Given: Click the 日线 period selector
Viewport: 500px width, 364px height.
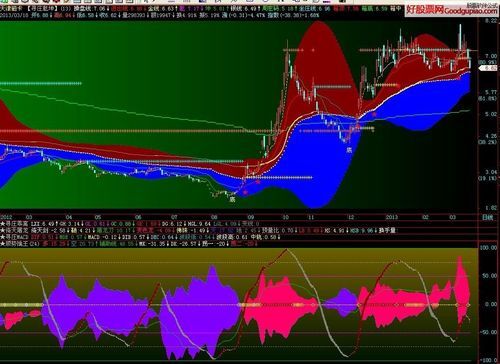Looking at the screenshot, I should point(487,218).
